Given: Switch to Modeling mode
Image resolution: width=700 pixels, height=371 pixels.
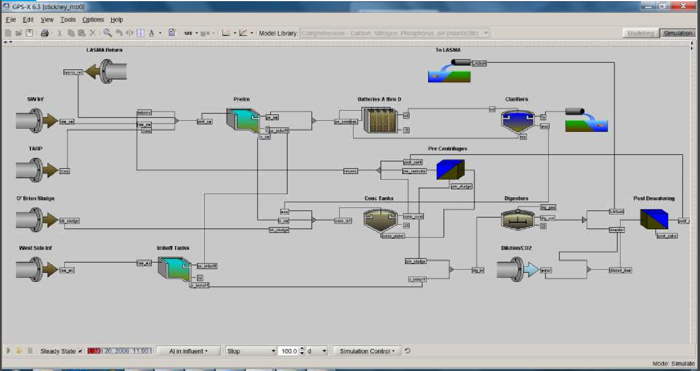Looking at the screenshot, I should pyautogui.click(x=641, y=33).
